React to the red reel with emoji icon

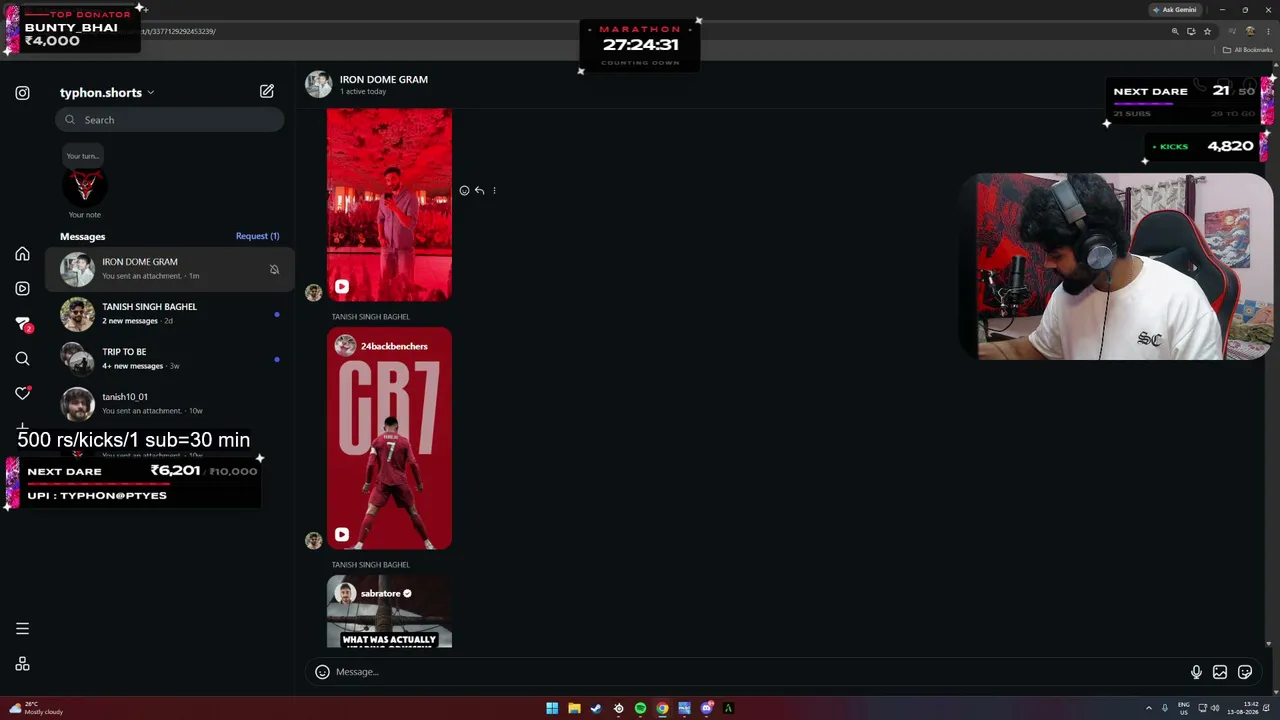click(464, 191)
